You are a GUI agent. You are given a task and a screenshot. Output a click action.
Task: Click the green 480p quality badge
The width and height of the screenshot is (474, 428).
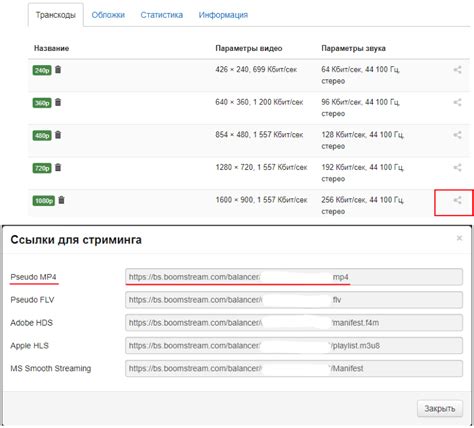click(42, 136)
